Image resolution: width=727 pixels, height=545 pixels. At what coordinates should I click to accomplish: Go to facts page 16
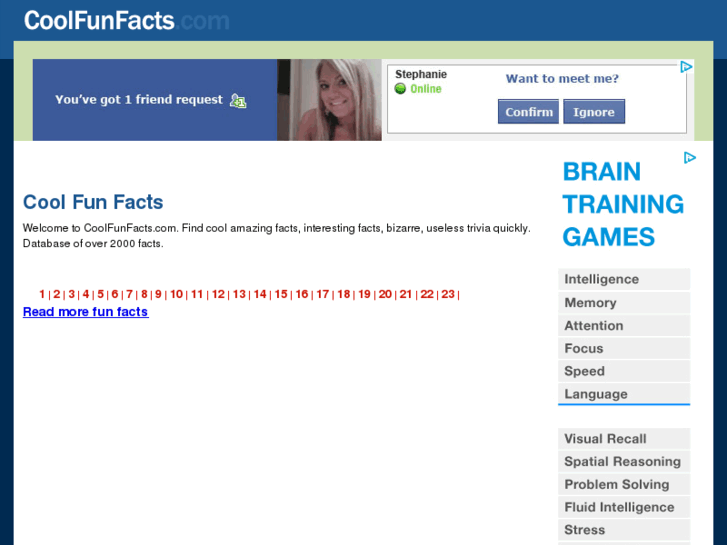(x=302, y=294)
